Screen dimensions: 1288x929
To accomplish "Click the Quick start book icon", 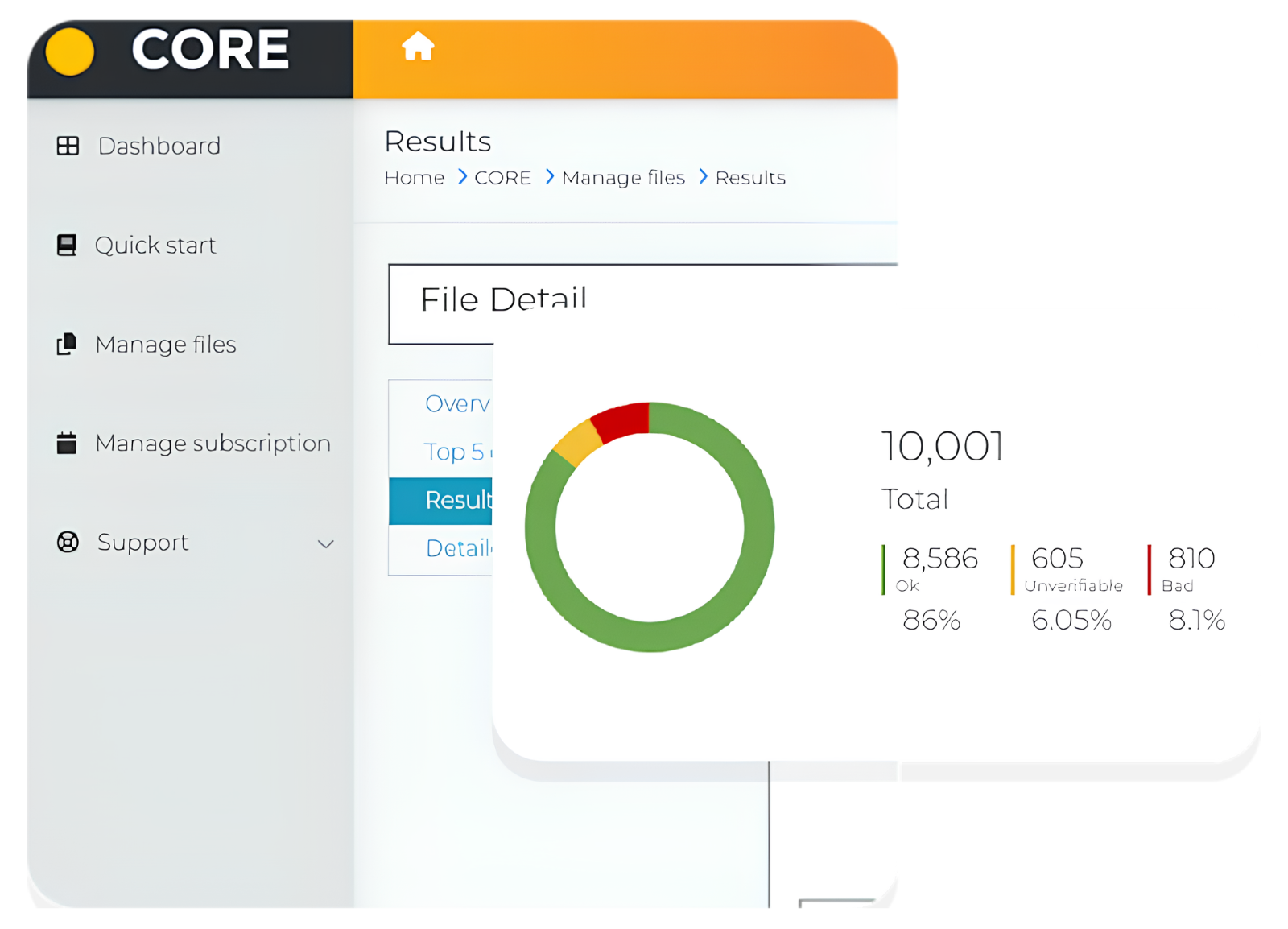I will tap(67, 245).
